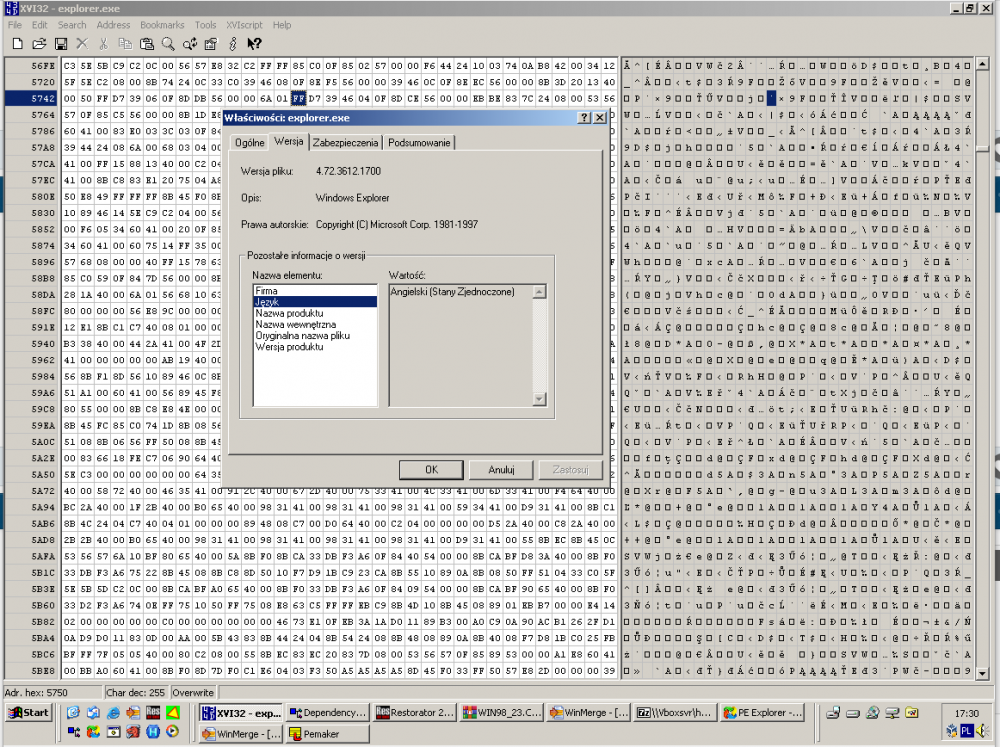This screenshot has height=747, width=1000.
Task: Click the New file toolbar icon
Action: pyautogui.click(x=17, y=44)
